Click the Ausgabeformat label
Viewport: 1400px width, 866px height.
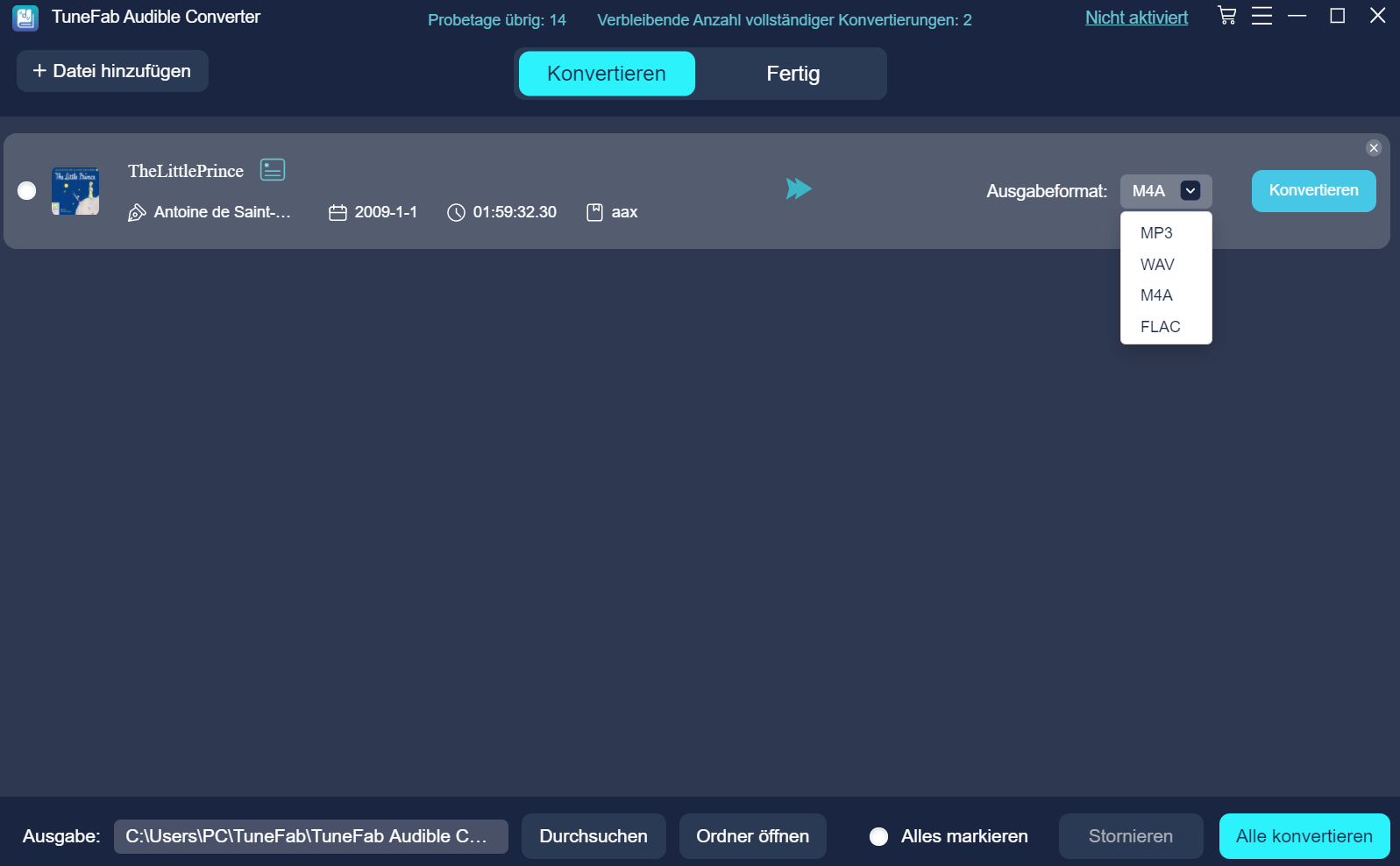tap(1047, 191)
